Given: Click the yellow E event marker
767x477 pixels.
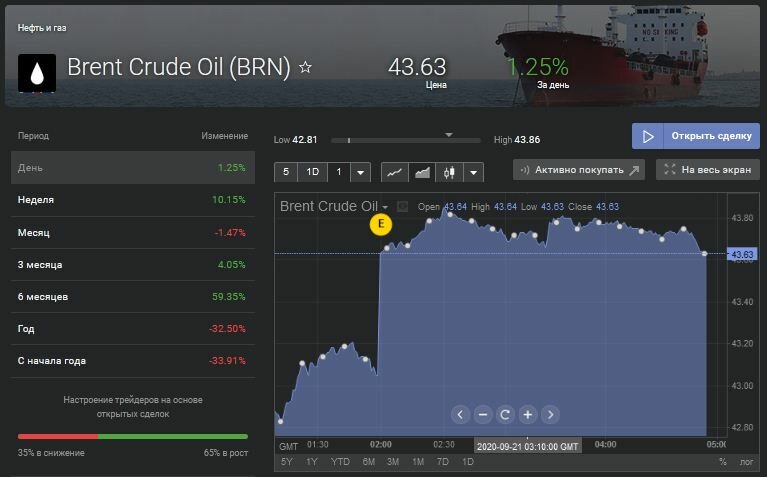Looking at the screenshot, I should tap(380, 225).
